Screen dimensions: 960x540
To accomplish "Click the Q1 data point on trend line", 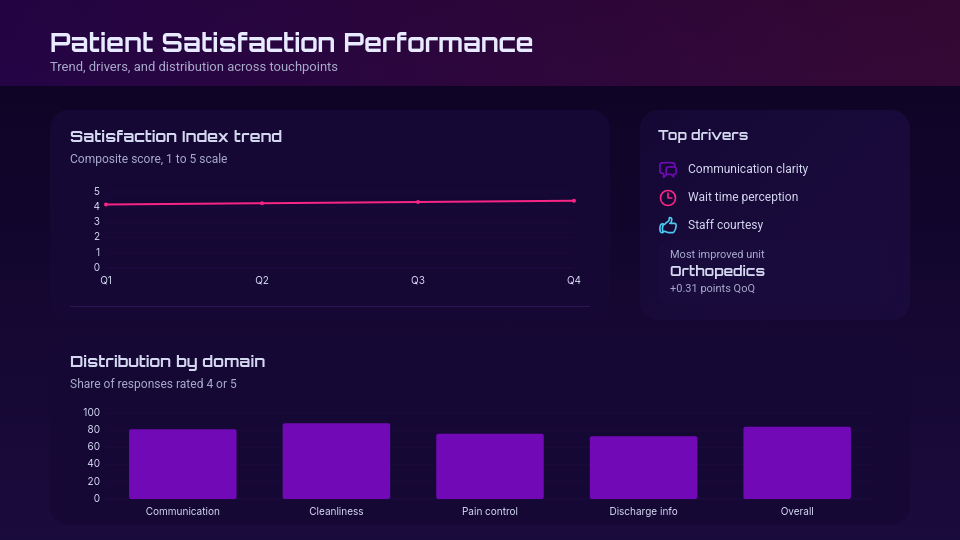I will pos(106,205).
